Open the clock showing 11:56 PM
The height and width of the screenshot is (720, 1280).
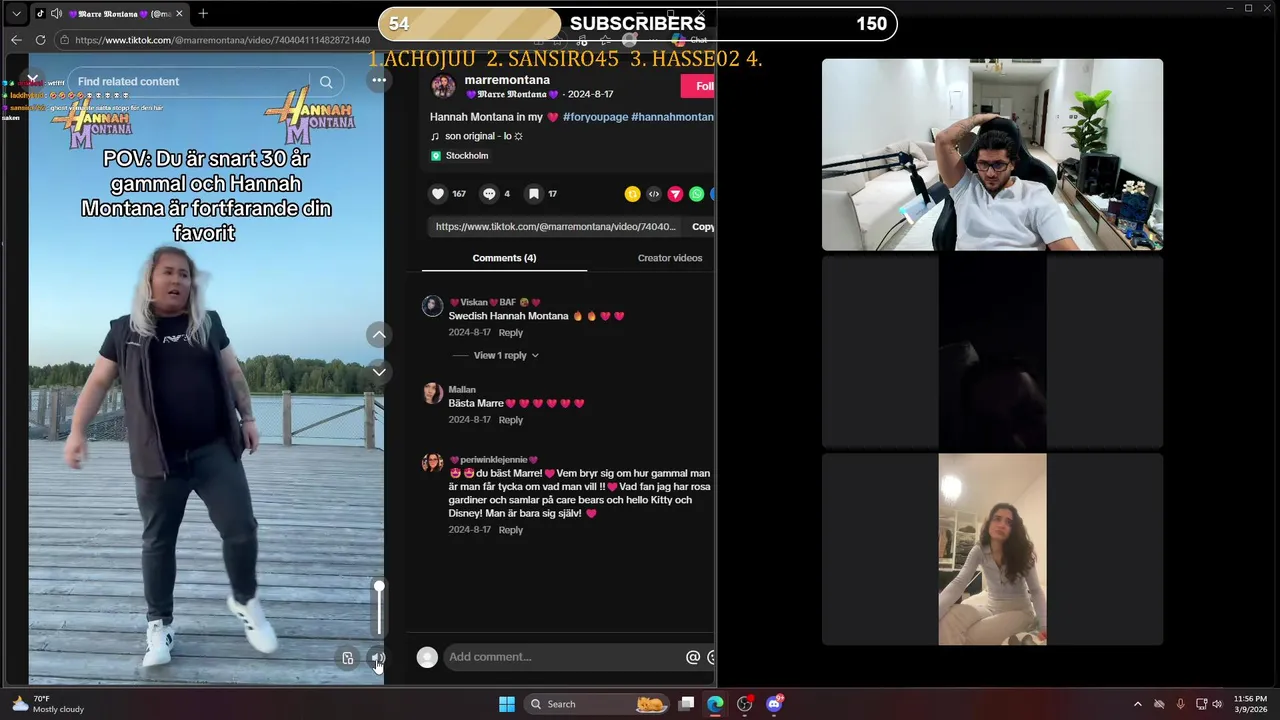(1250, 704)
